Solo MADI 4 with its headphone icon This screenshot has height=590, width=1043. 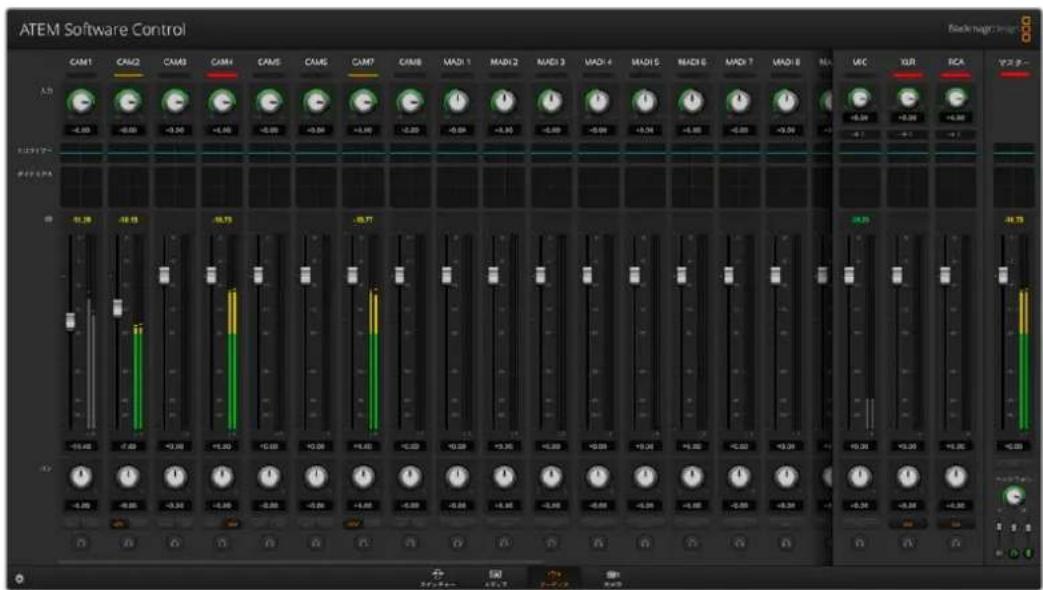(x=598, y=543)
